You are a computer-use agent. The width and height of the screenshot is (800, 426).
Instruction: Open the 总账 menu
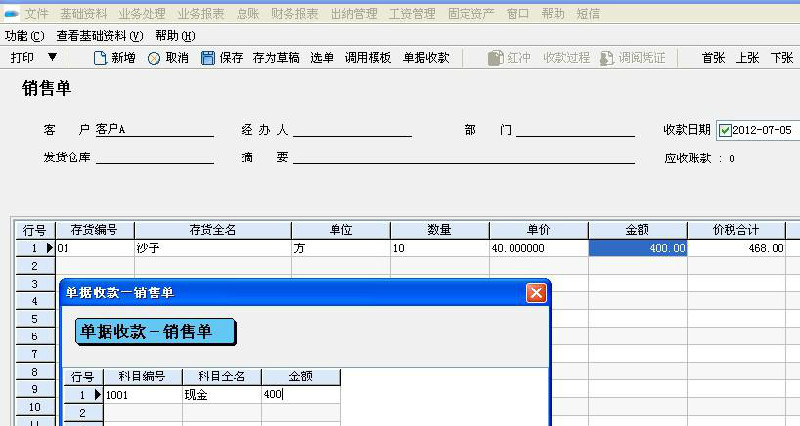[x=248, y=14]
